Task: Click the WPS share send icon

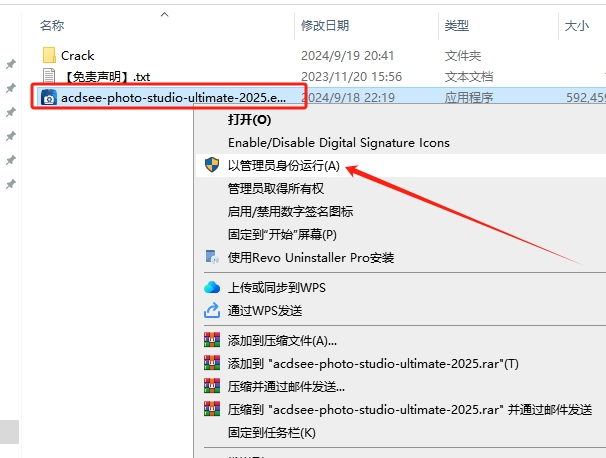Action: tap(212, 310)
